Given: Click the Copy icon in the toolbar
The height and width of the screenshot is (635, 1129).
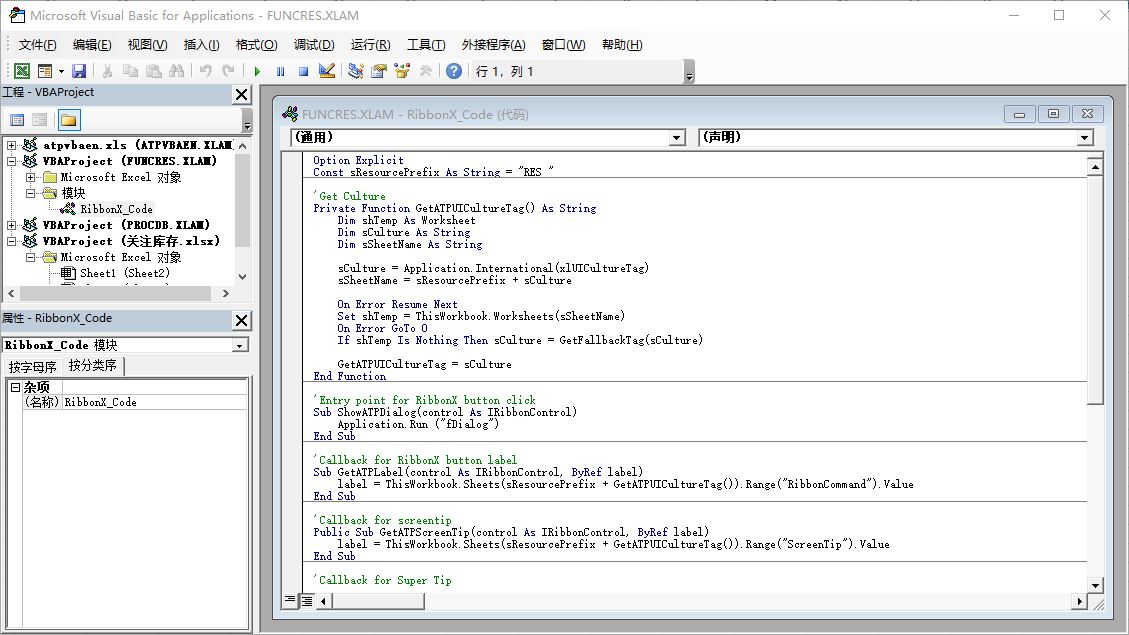Looking at the screenshot, I should click(130, 71).
